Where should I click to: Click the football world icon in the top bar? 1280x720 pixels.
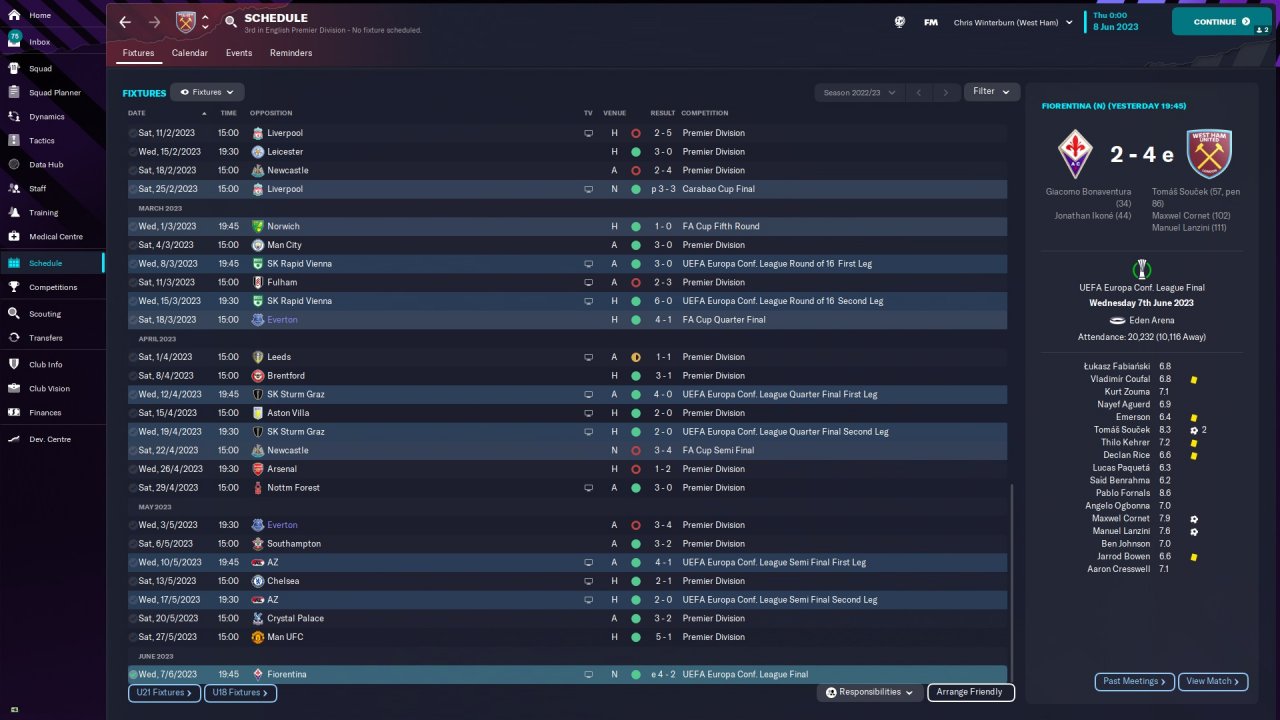[900, 22]
